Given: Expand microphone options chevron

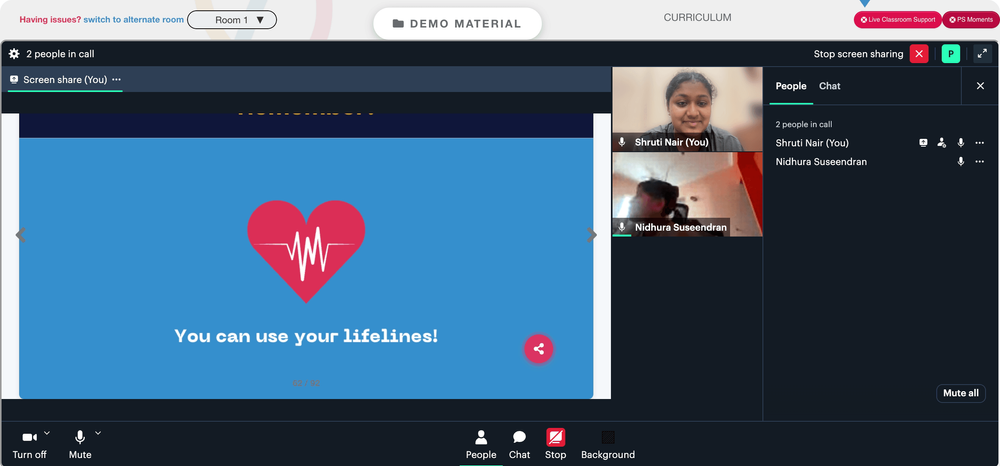Looking at the screenshot, I should (x=98, y=433).
